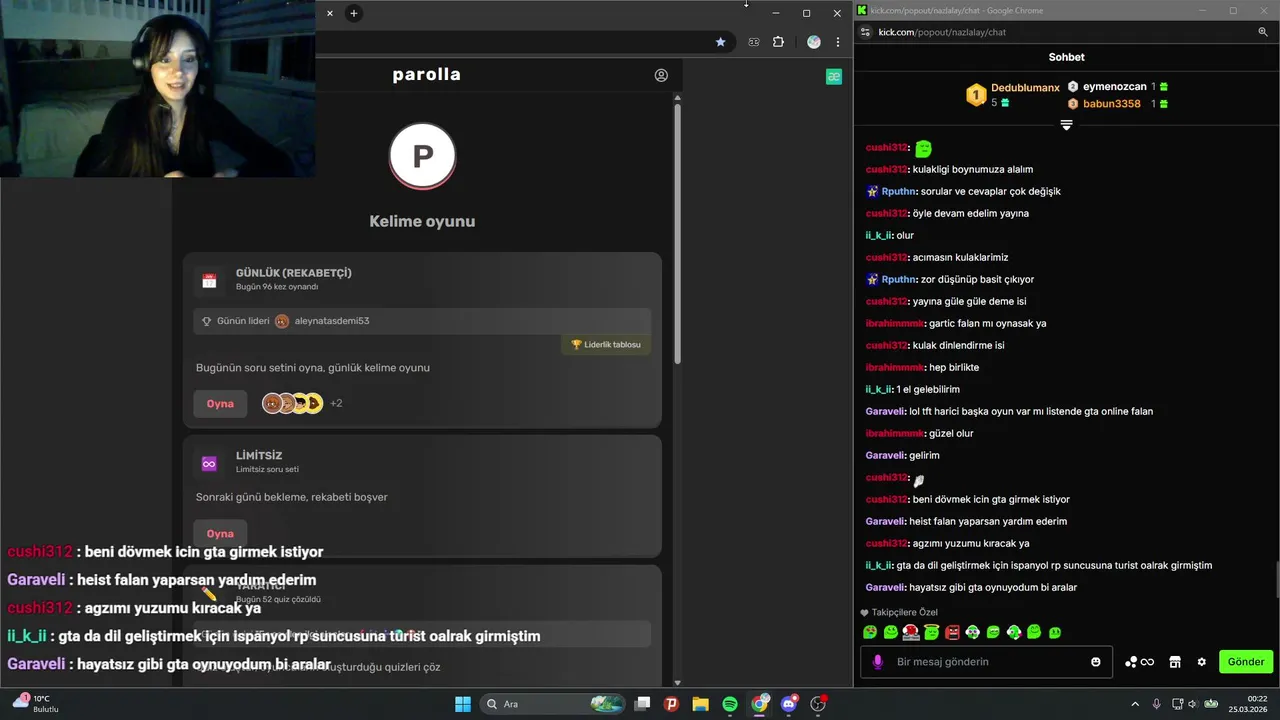Open OBS Studio from the taskbar
This screenshot has width=1280, height=720.
(x=818, y=704)
